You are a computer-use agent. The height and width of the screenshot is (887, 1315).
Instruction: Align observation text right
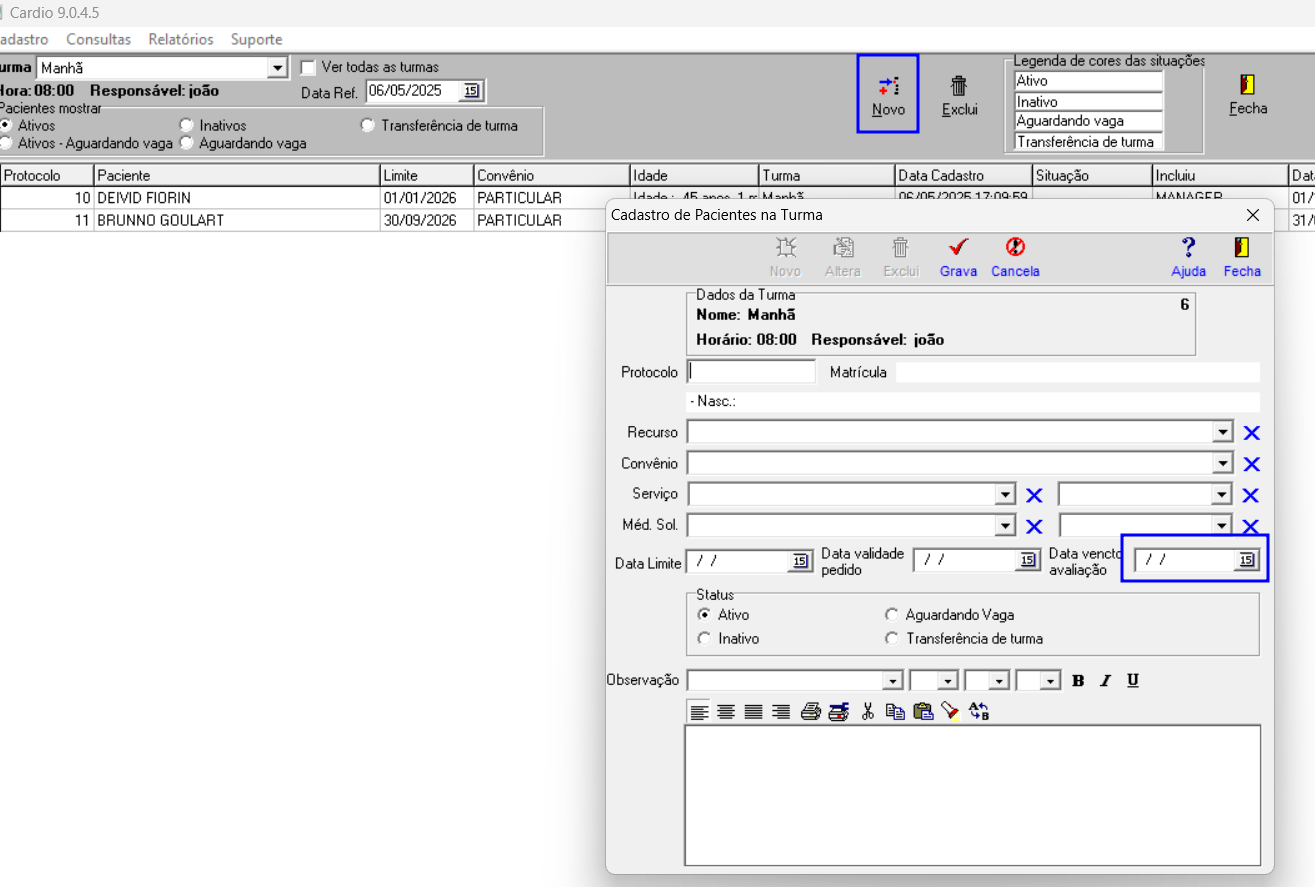pyautogui.click(x=781, y=712)
